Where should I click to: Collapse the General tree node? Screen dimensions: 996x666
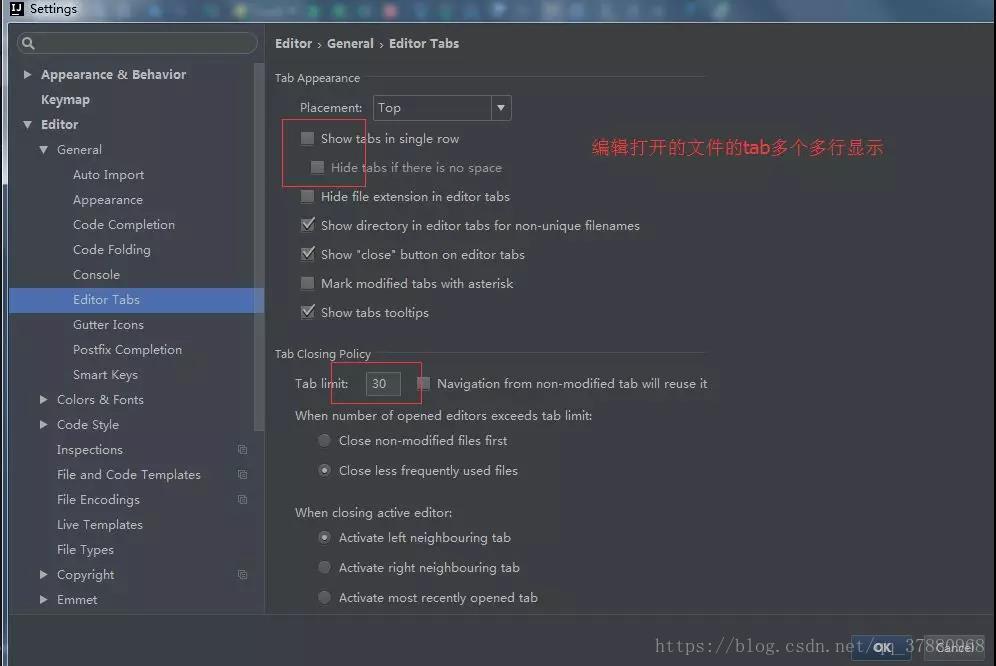(43, 149)
